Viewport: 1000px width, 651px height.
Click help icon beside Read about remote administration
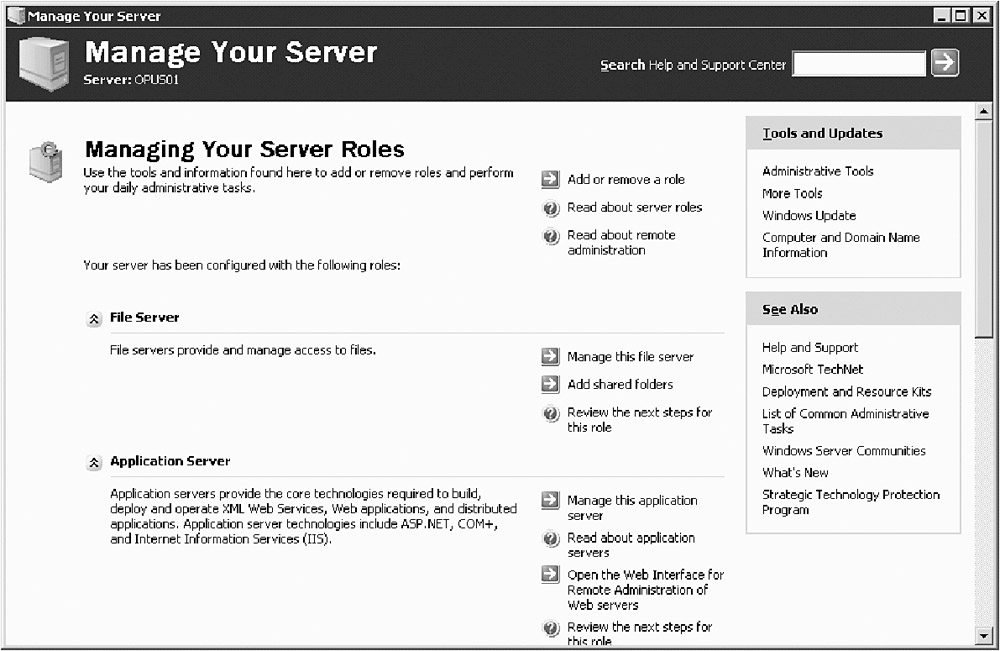(550, 236)
